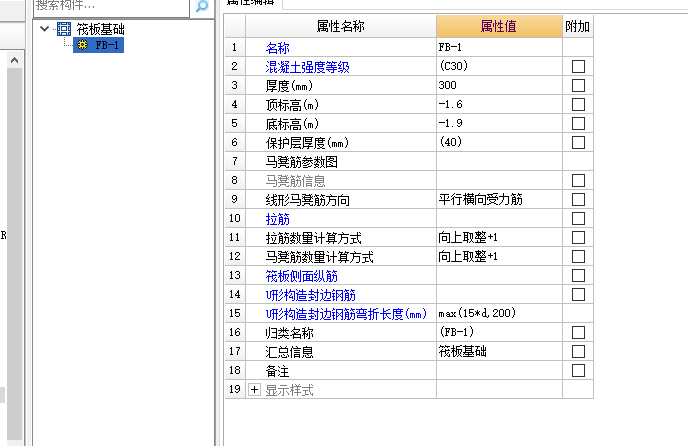The image size is (688, 446).
Task: Click the 附加 column header
Action: (x=577, y=26)
